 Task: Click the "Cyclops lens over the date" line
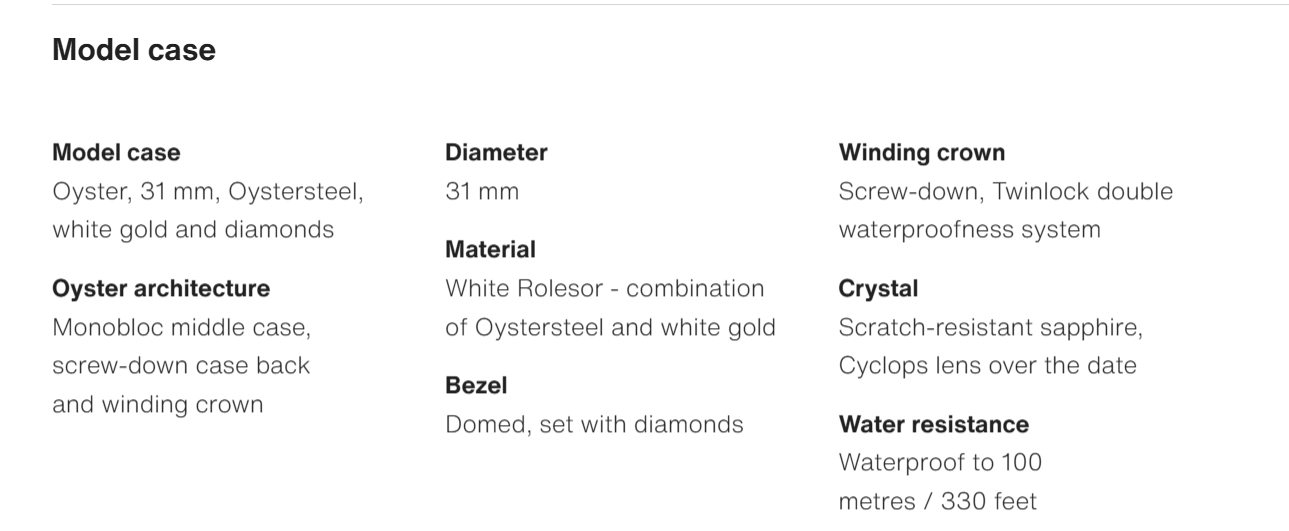pyautogui.click(x=987, y=365)
